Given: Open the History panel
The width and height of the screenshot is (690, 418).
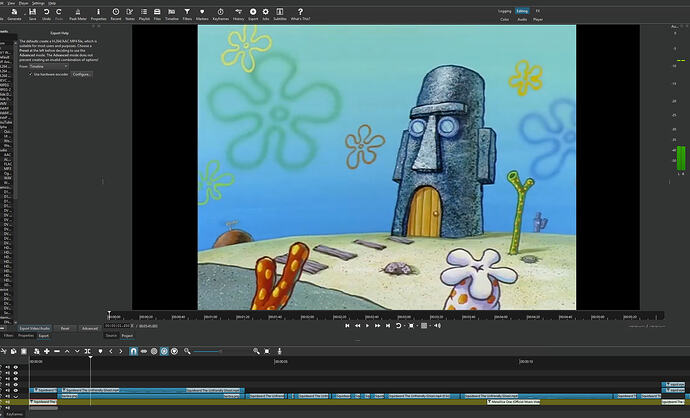Looking at the screenshot, I should click(x=239, y=12).
